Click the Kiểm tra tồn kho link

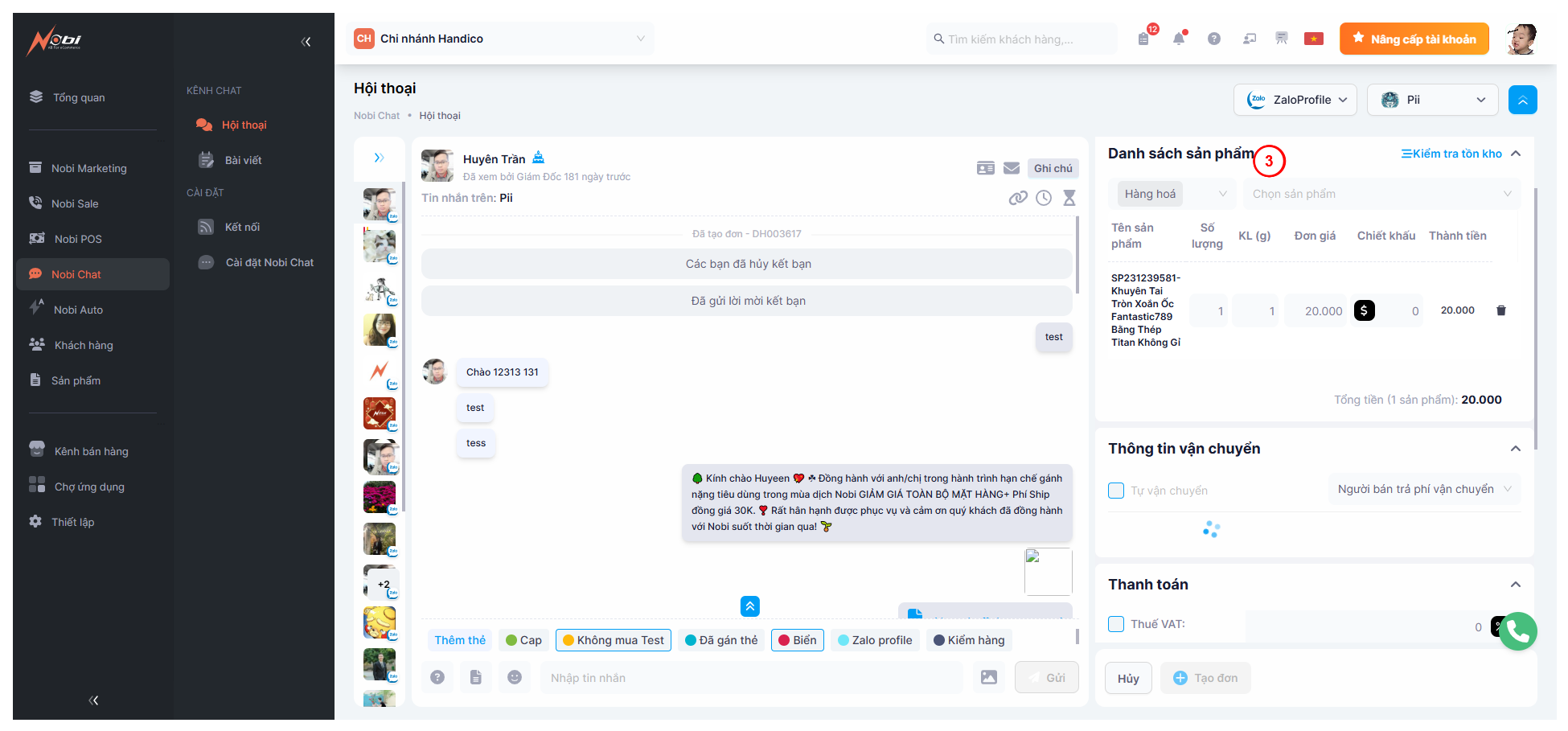[1451, 154]
